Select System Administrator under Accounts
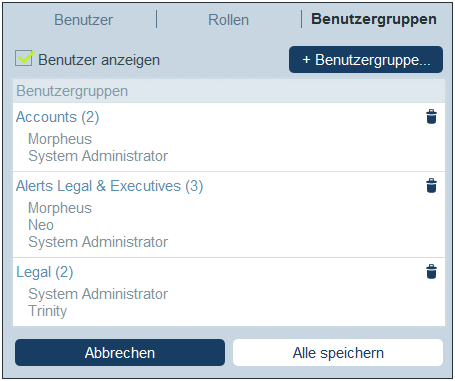This screenshot has width=455, height=381. click(x=98, y=156)
